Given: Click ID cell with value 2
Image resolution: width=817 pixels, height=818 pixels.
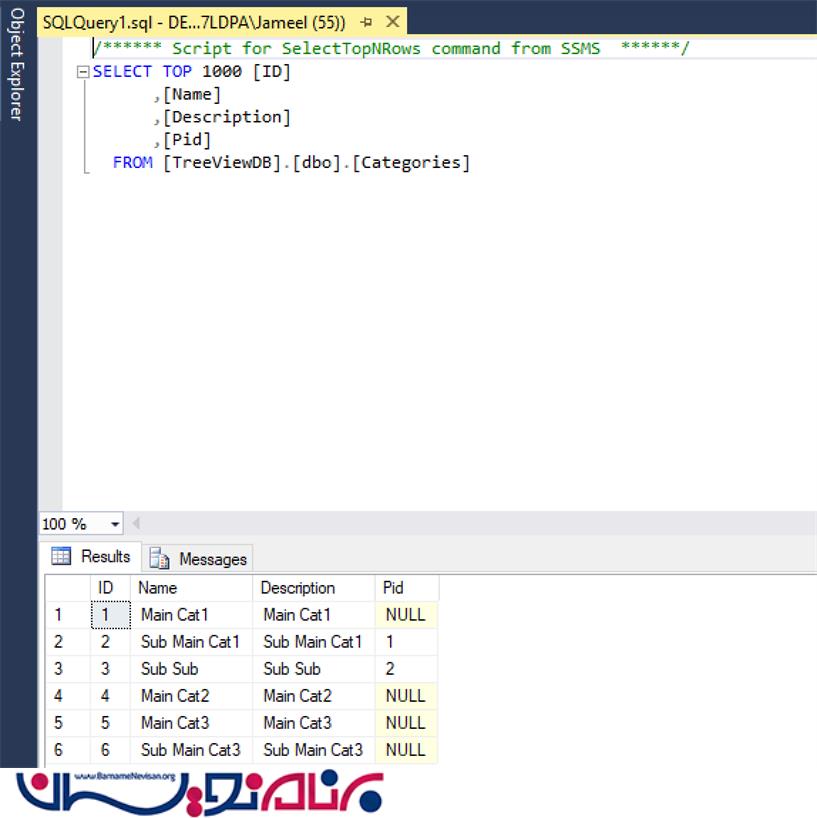Looking at the screenshot, I should 110,642.
